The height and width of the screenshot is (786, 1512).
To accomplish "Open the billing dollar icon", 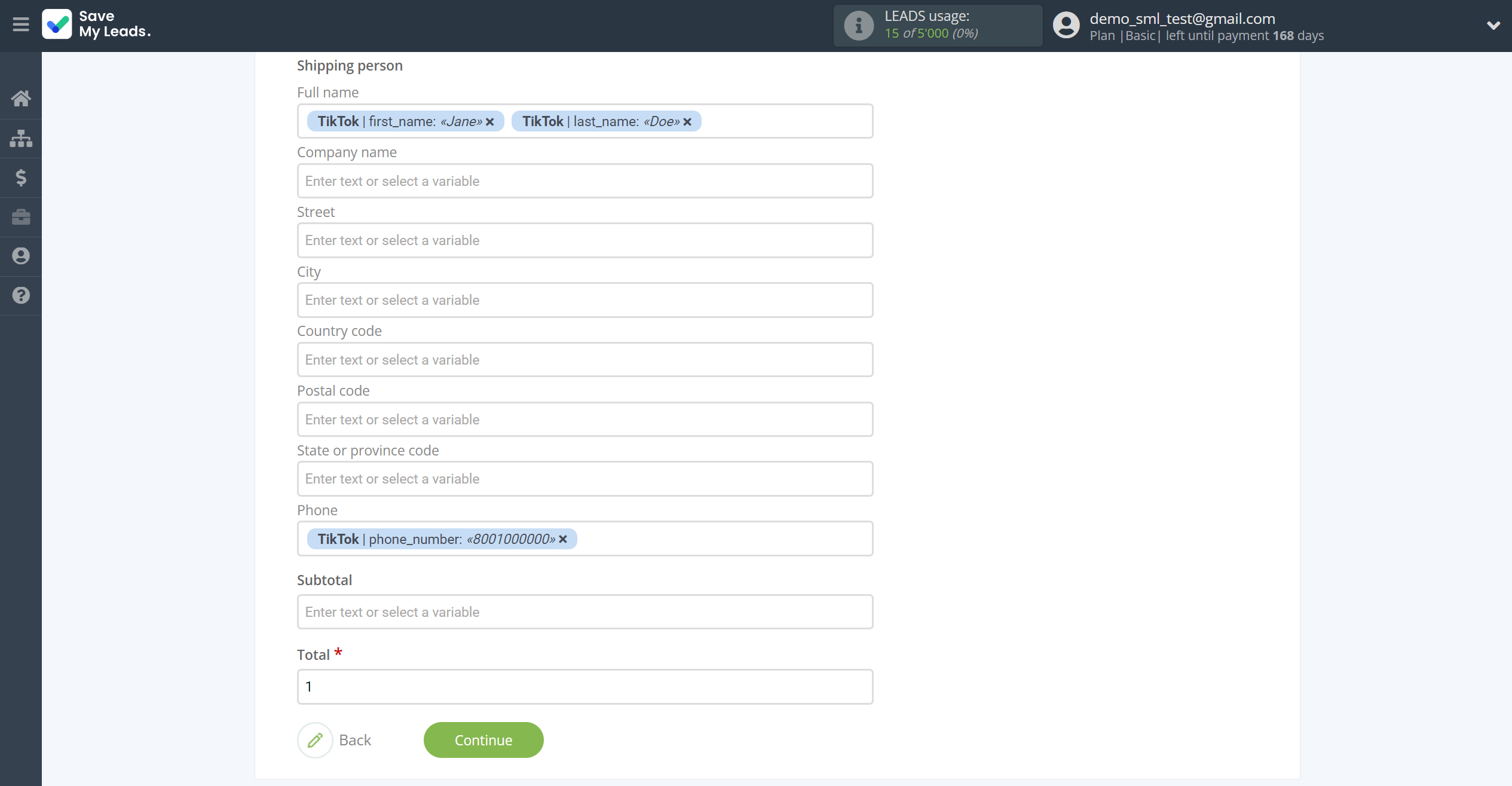I will tap(21, 178).
